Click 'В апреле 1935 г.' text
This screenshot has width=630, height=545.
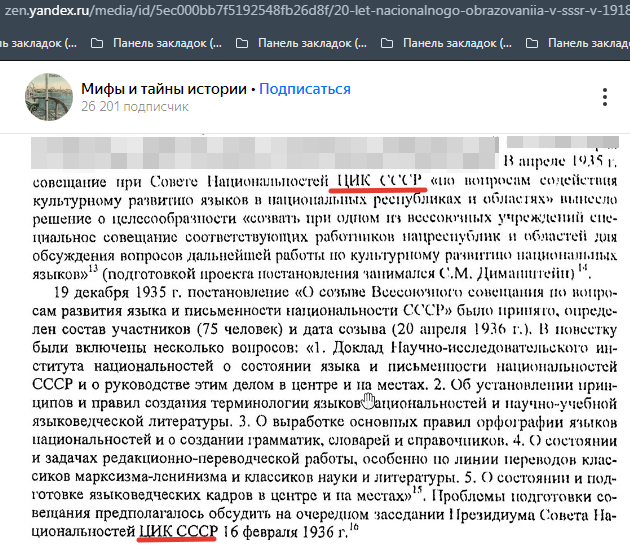pos(560,161)
